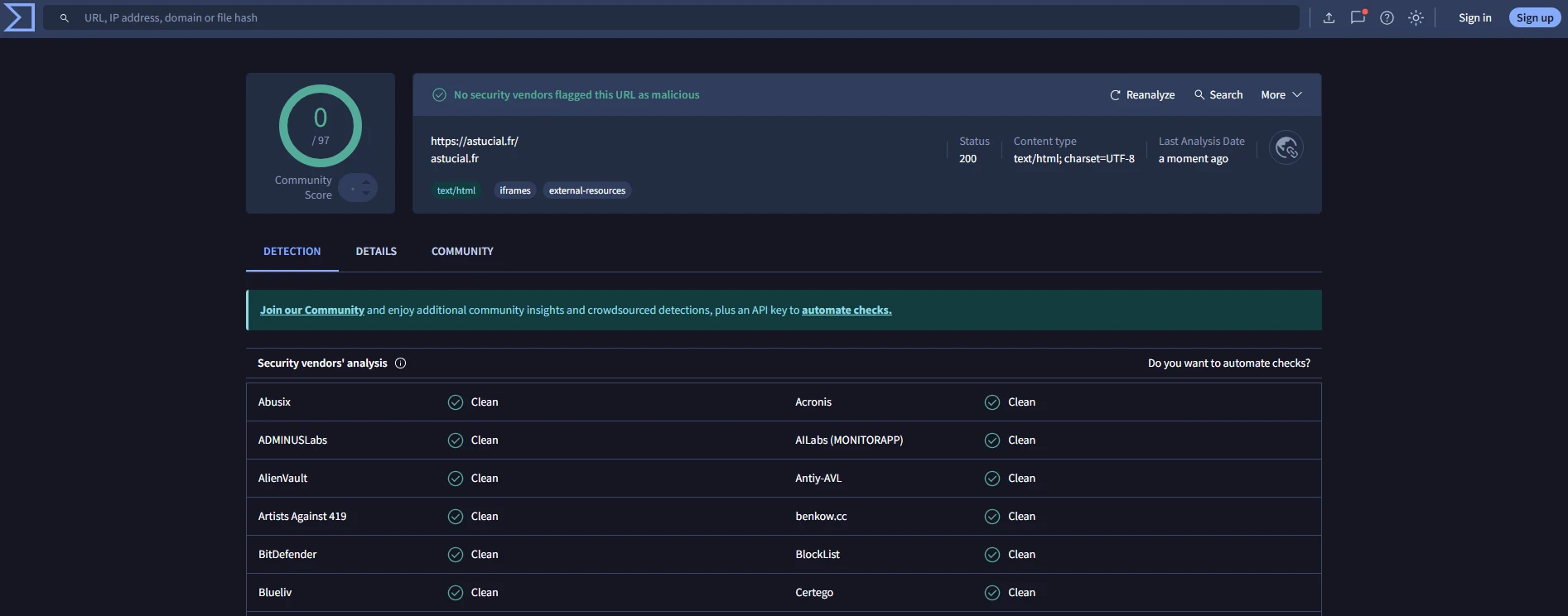Select the text/html tag
Image resolution: width=1568 pixels, height=616 pixels.
tap(456, 190)
